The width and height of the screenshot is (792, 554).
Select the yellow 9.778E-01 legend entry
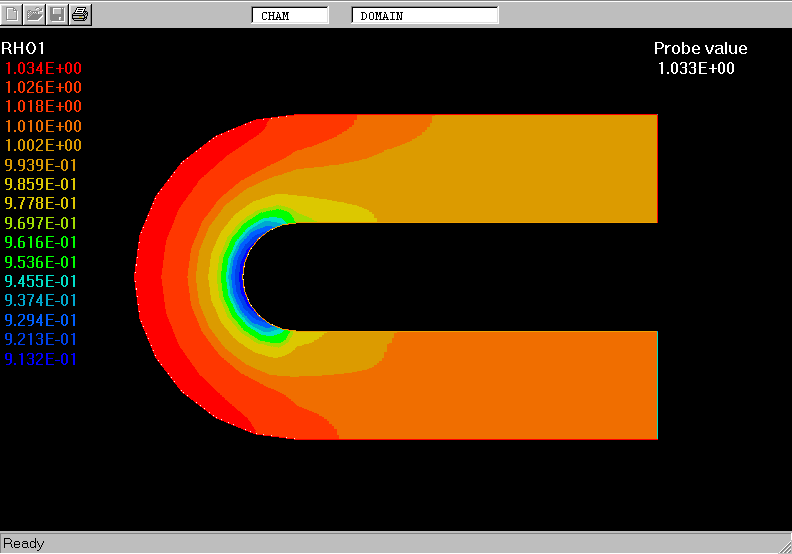click(x=41, y=204)
